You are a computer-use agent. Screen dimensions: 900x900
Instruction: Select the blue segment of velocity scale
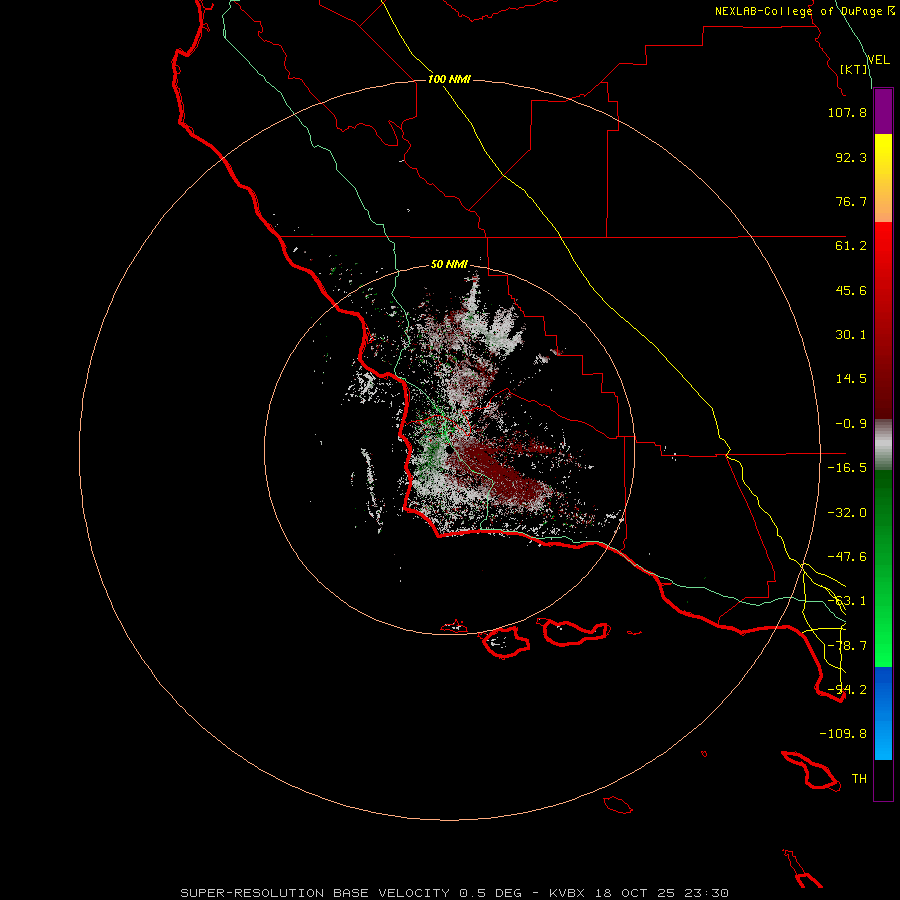click(883, 713)
